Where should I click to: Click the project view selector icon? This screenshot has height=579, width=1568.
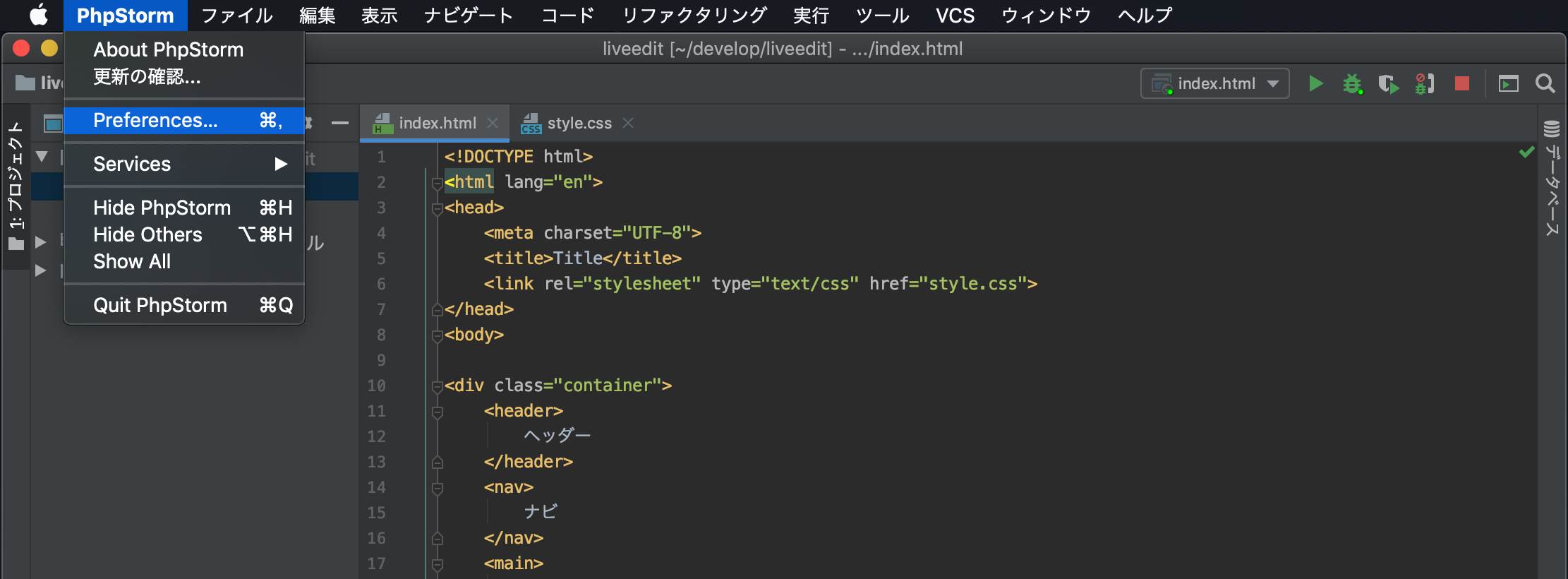pos(53,124)
